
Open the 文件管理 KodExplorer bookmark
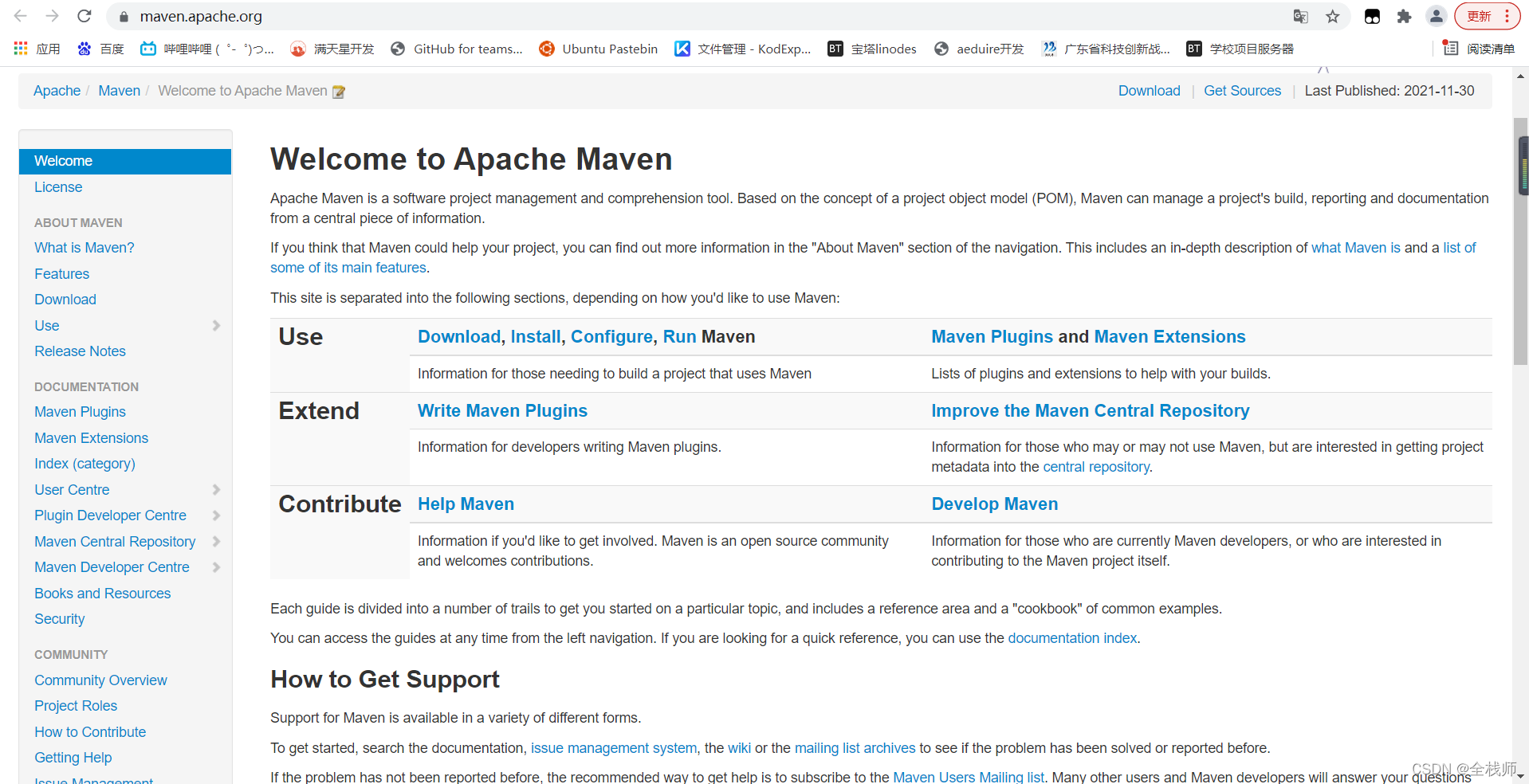pyautogui.click(x=743, y=49)
